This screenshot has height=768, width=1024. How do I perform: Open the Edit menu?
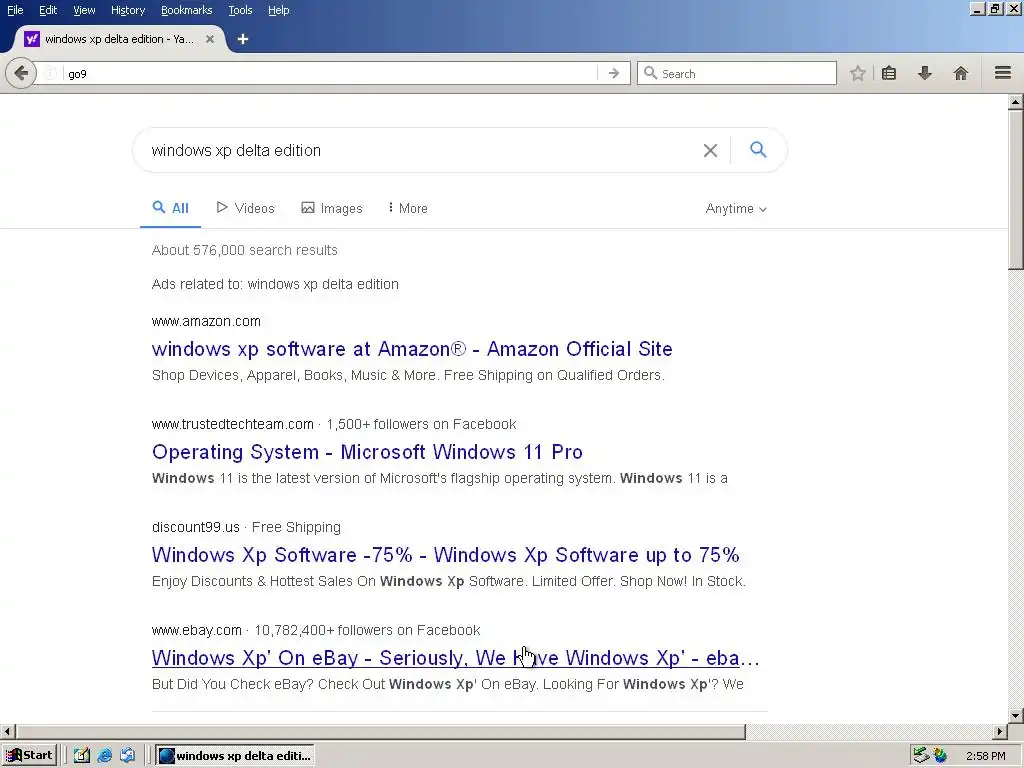(x=48, y=10)
